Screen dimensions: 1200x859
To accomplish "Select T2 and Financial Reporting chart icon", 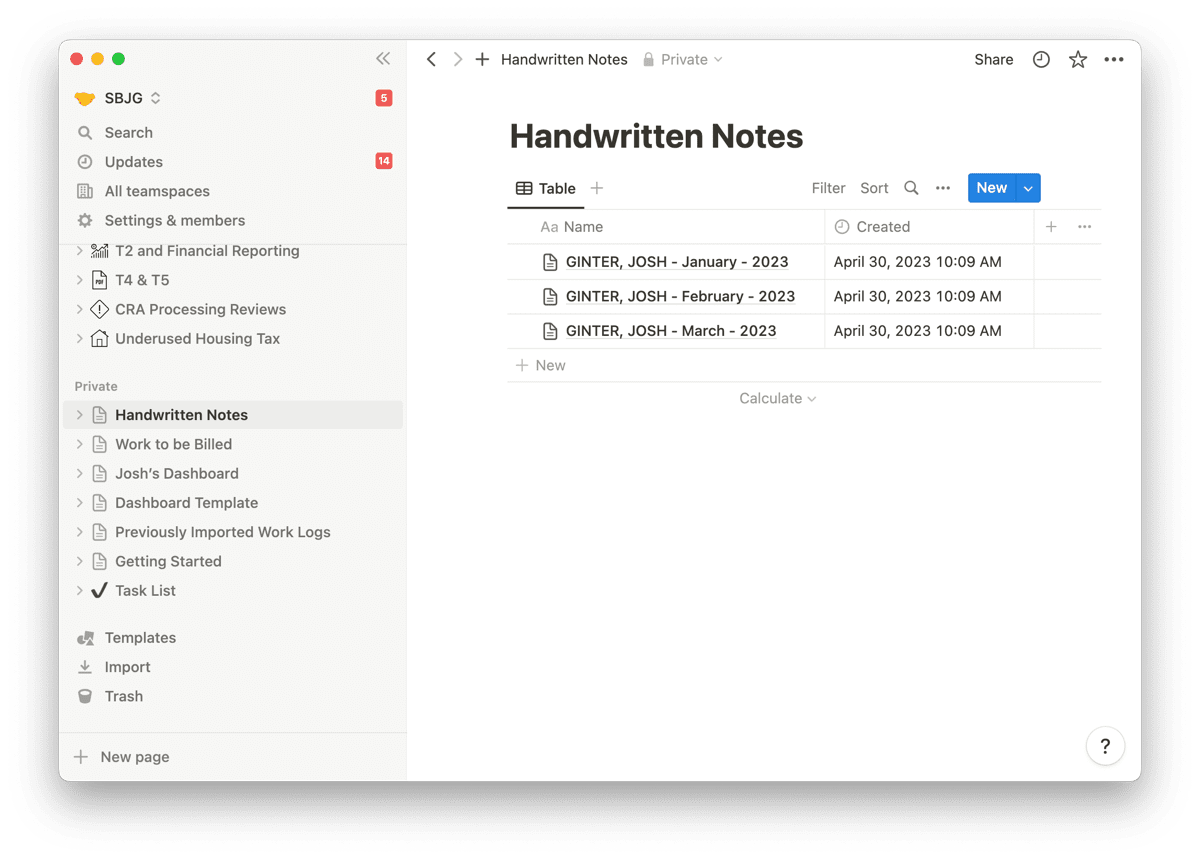I will [x=99, y=251].
